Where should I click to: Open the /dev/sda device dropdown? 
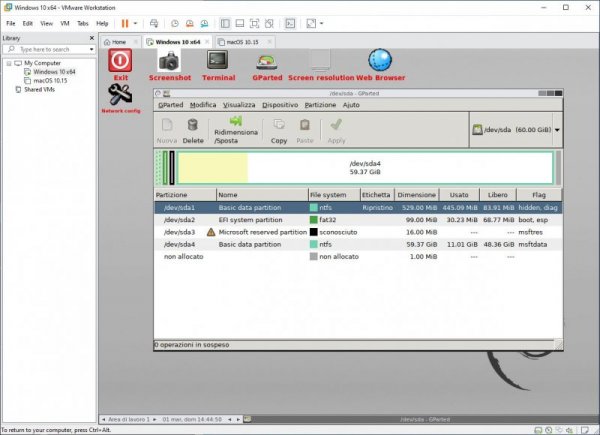click(x=557, y=130)
